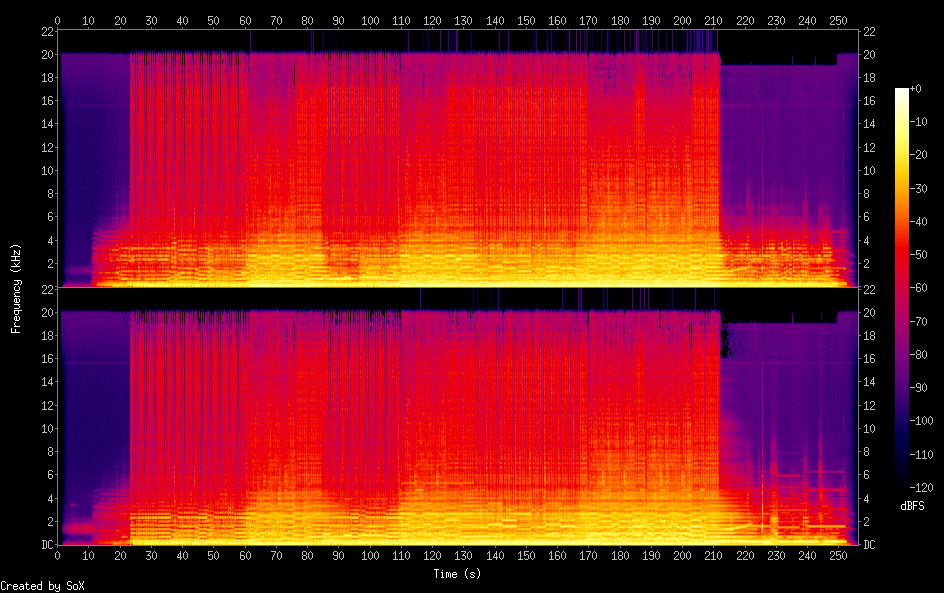Click the 10 kHz label left of upper spectrogram
944x593 pixels.
coord(45,170)
